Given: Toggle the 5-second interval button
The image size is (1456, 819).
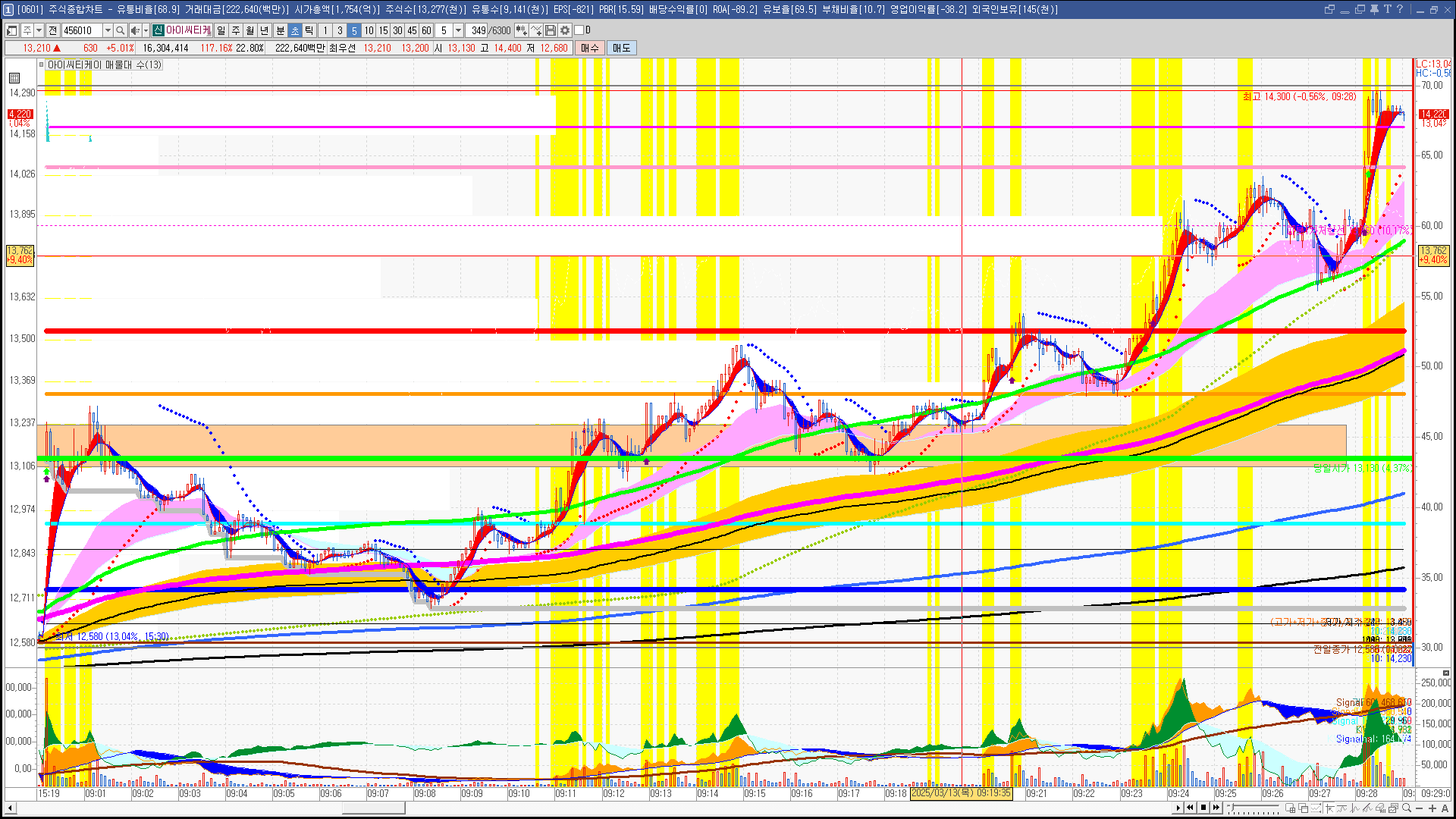Looking at the screenshot, I should 353,30.
